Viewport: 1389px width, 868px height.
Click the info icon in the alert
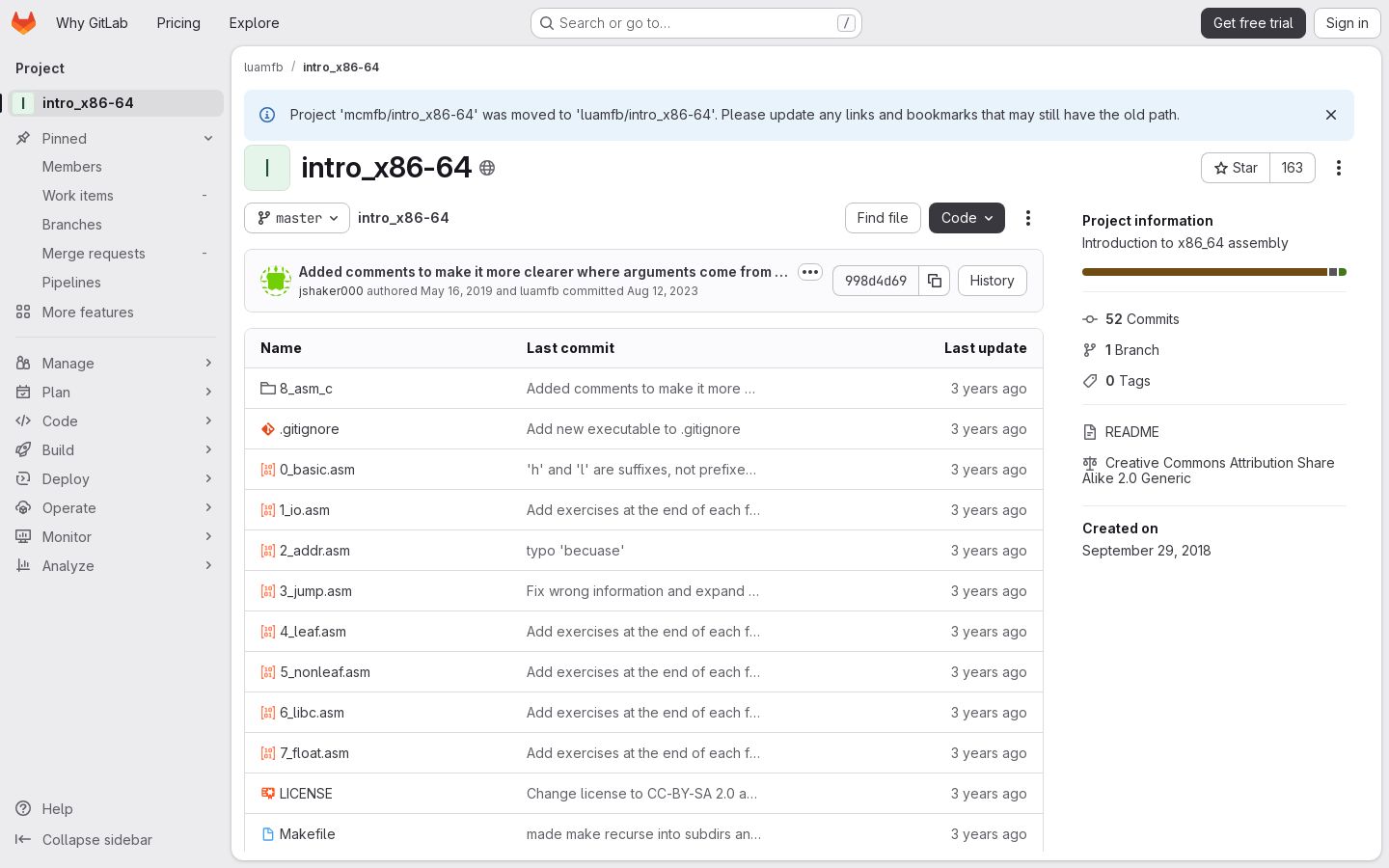coord(267,115)
